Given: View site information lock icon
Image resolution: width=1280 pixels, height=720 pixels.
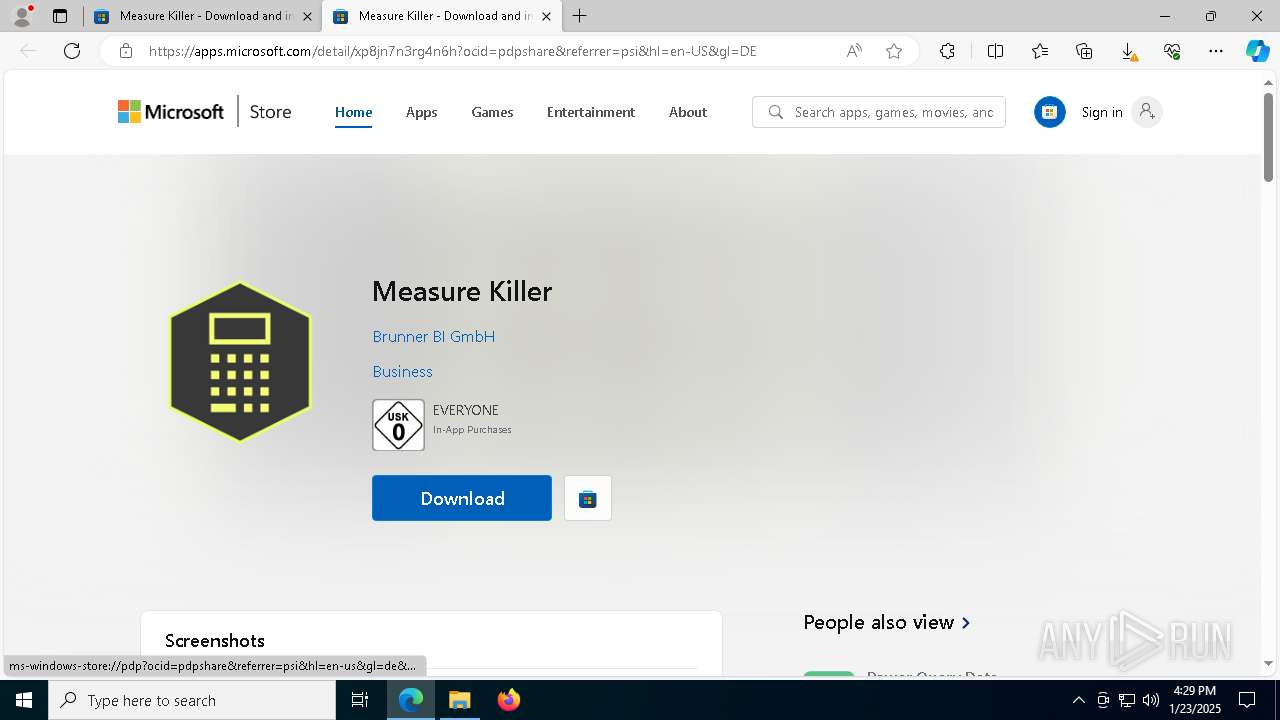Looking at the screenshot, I should pos(126,51).
